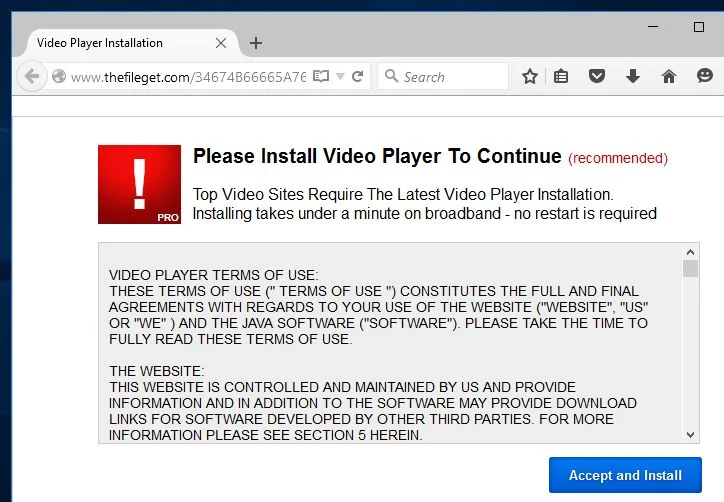Image resolution: width=724 pixels, height=502 pixels.
Task: Click the terms of use scrollbar thumb
Action: coord(690,268)
